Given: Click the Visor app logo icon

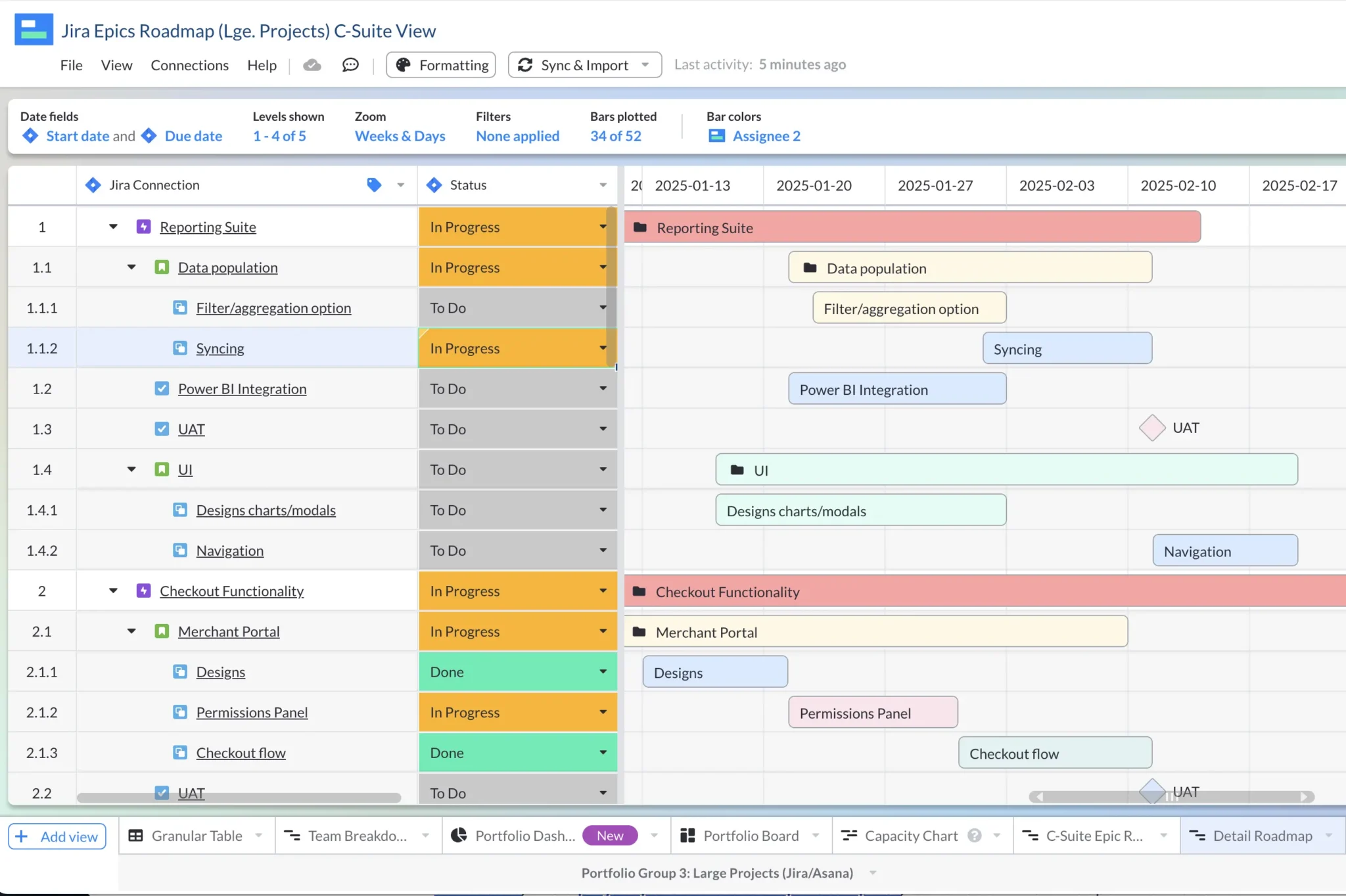Looking at the screenshot, I should click(x=34, y=29).
